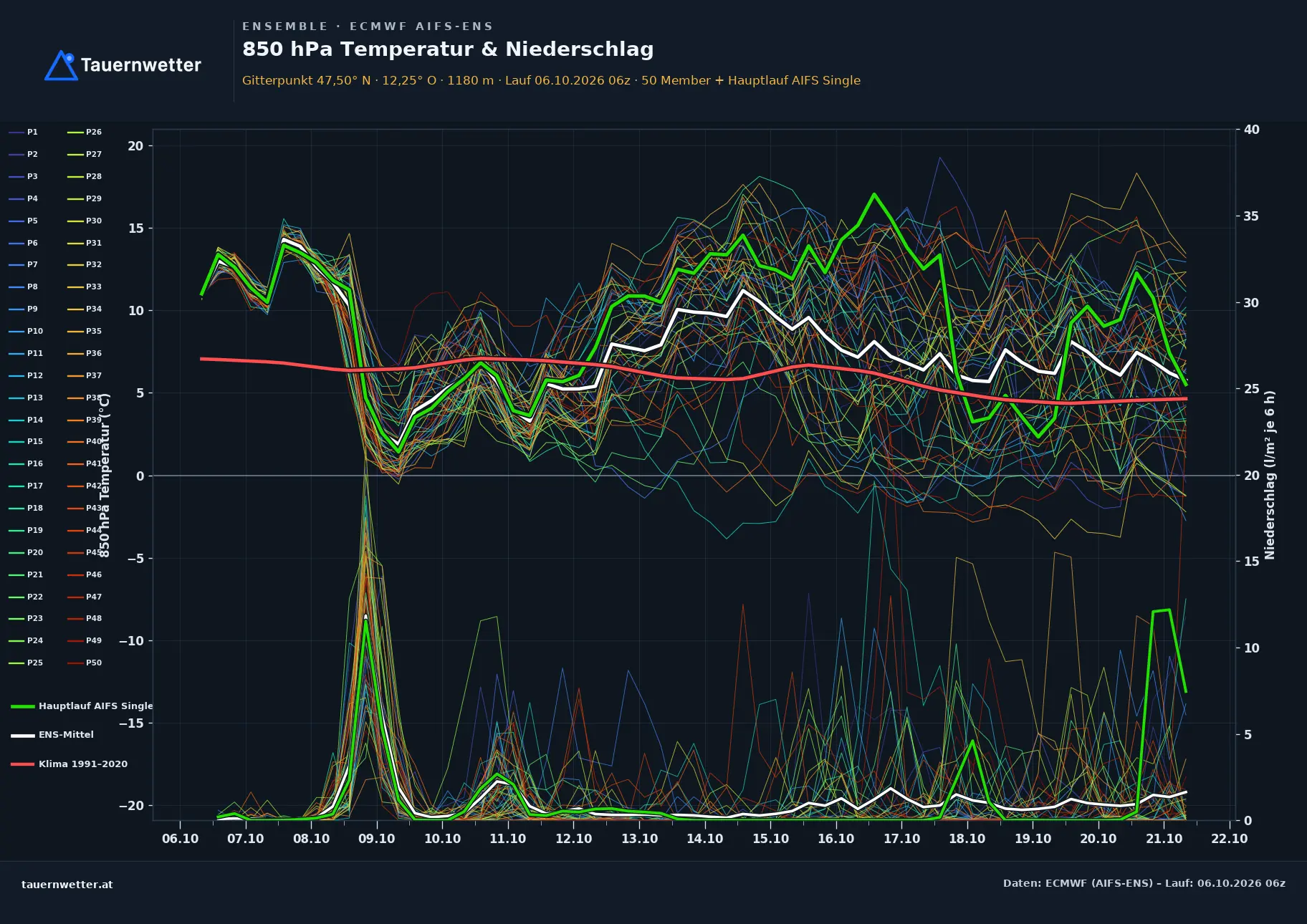
Task: Click the x-axis date label 06.10
Action: pyautogui.click(x=181, y=839)
